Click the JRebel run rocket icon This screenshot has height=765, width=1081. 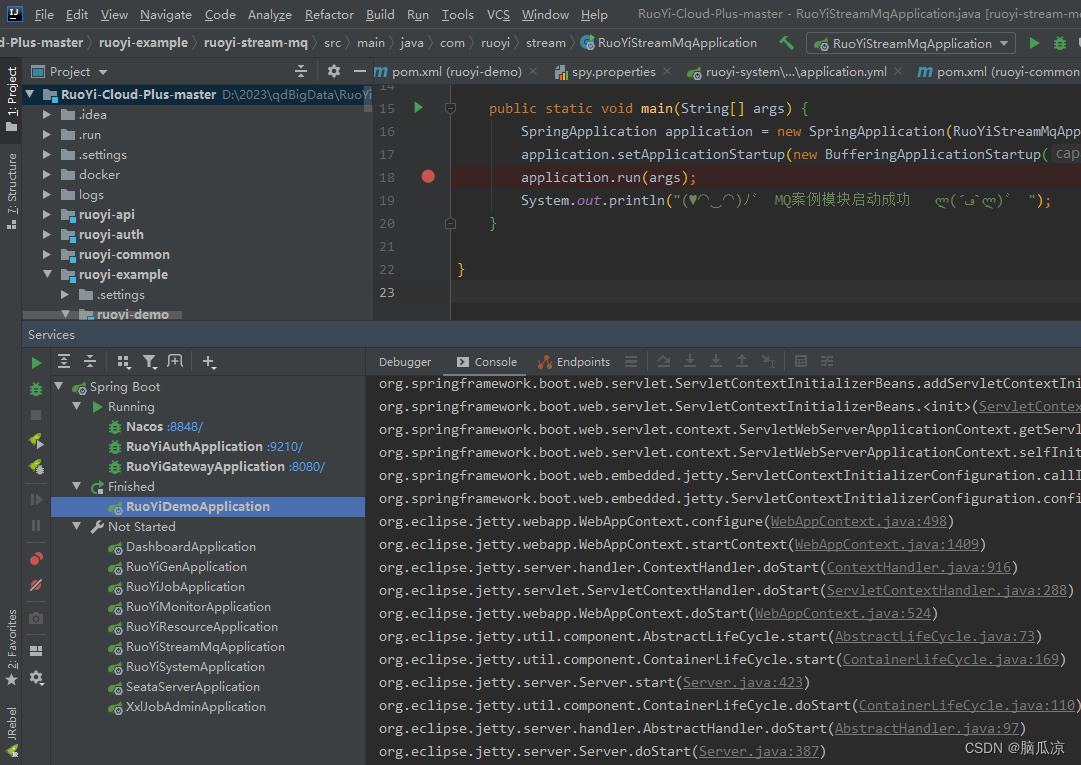point(36,440)
